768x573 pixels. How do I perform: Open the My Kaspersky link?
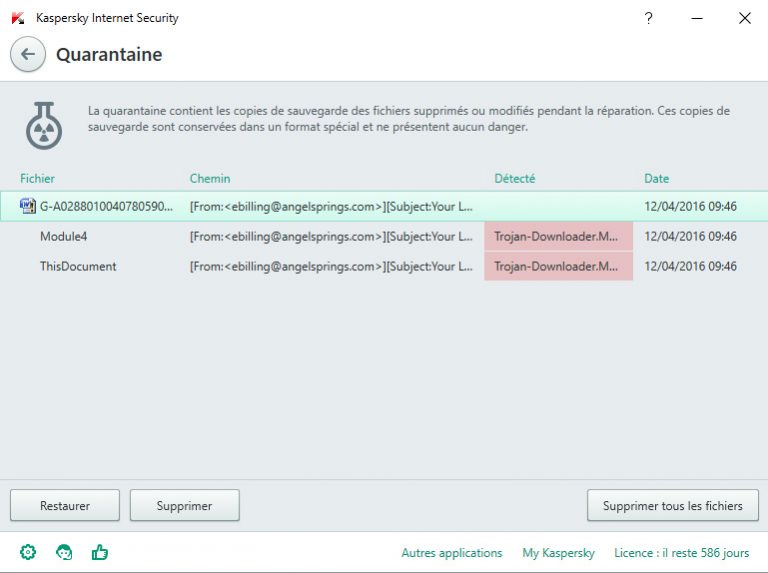point(558,553)
